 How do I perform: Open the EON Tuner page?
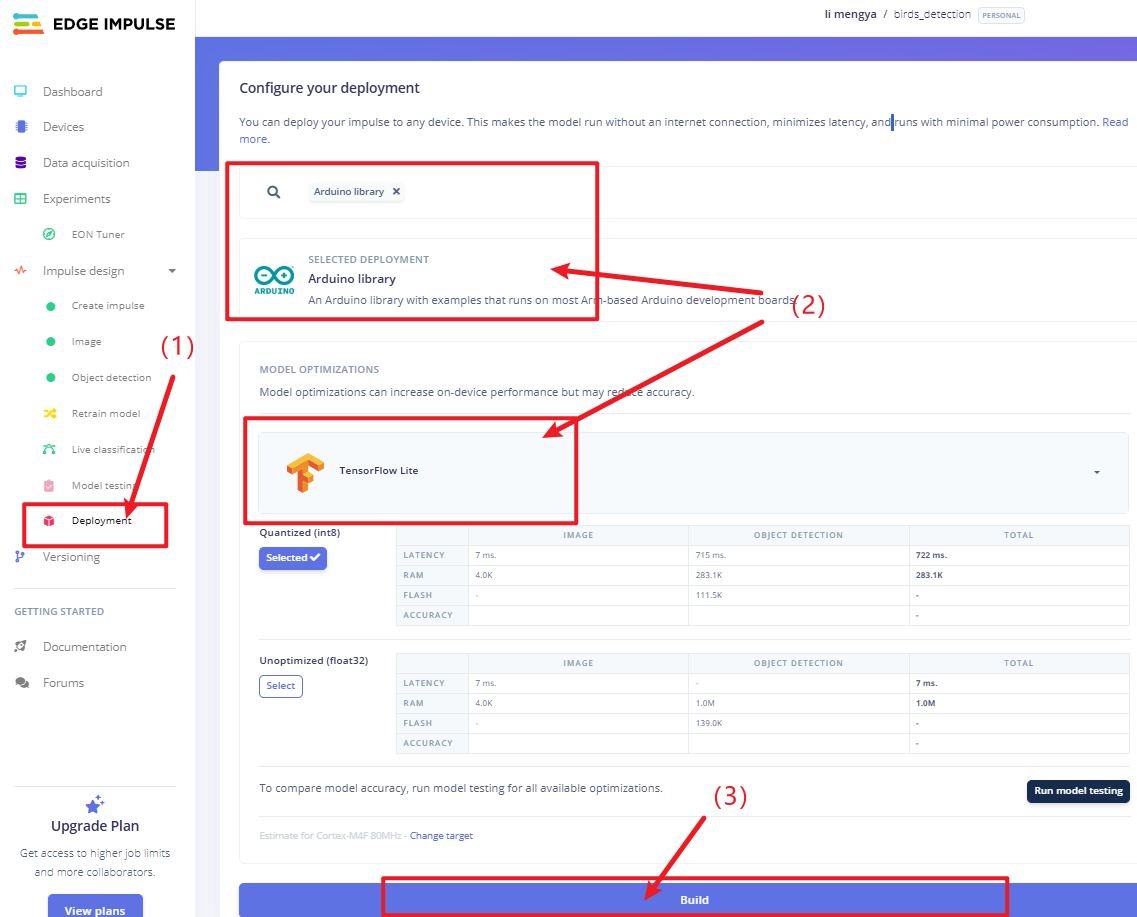click(x=98, y=234)
